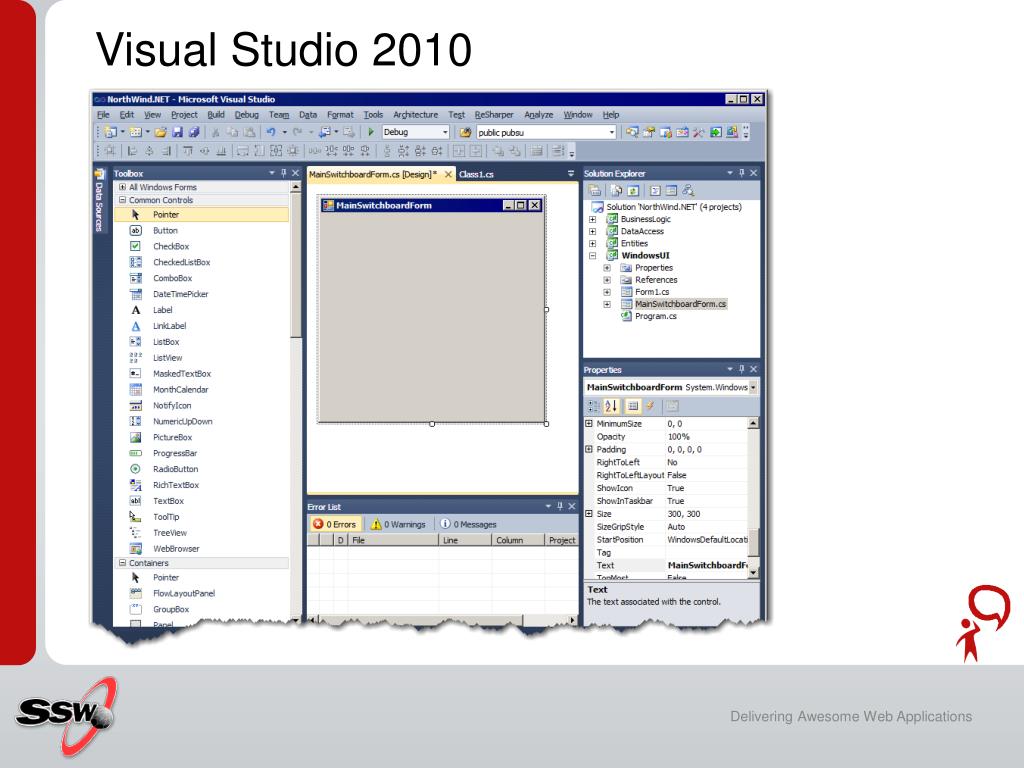Click the Program.cs file icon

pyautogui.click(x=626, y=316)
